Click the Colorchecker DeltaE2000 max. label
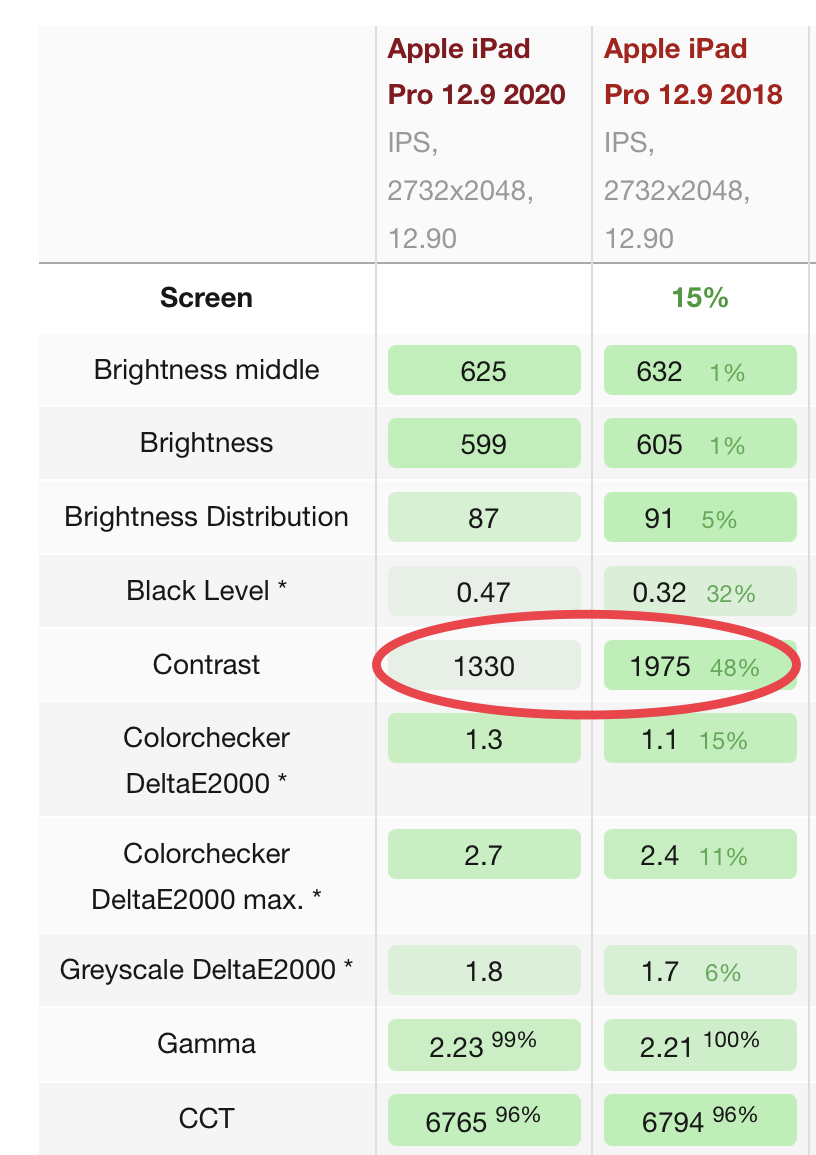 [206, 876]
